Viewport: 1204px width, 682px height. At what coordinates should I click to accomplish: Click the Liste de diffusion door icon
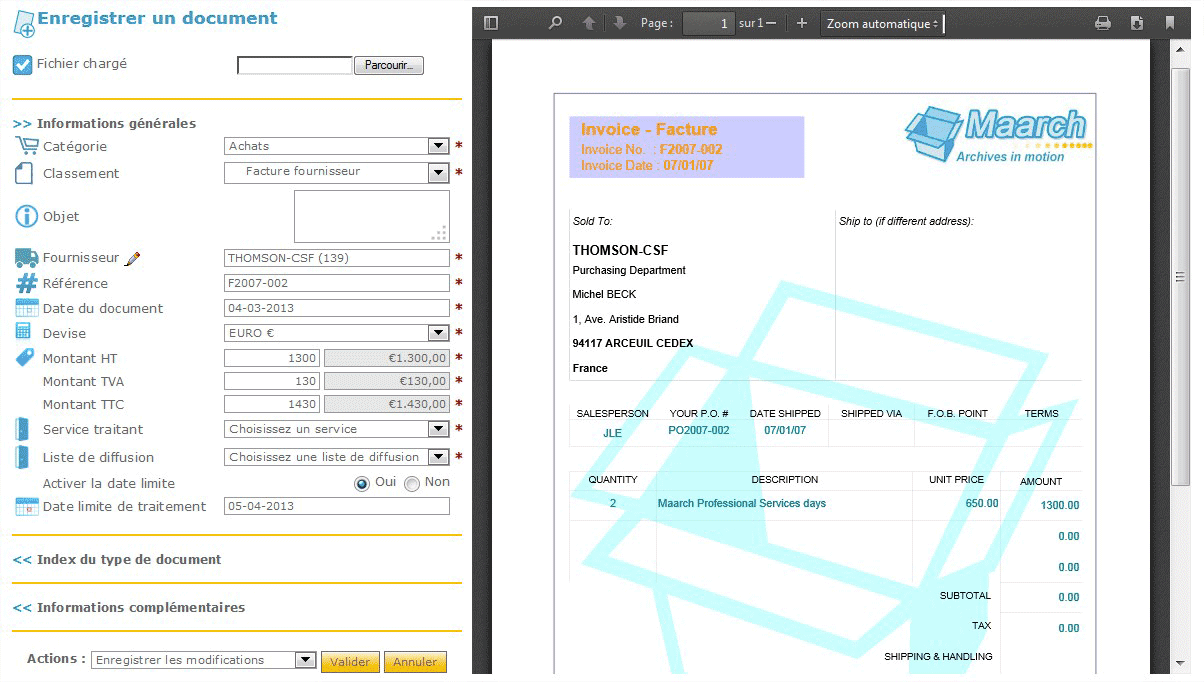click(23, 457)
